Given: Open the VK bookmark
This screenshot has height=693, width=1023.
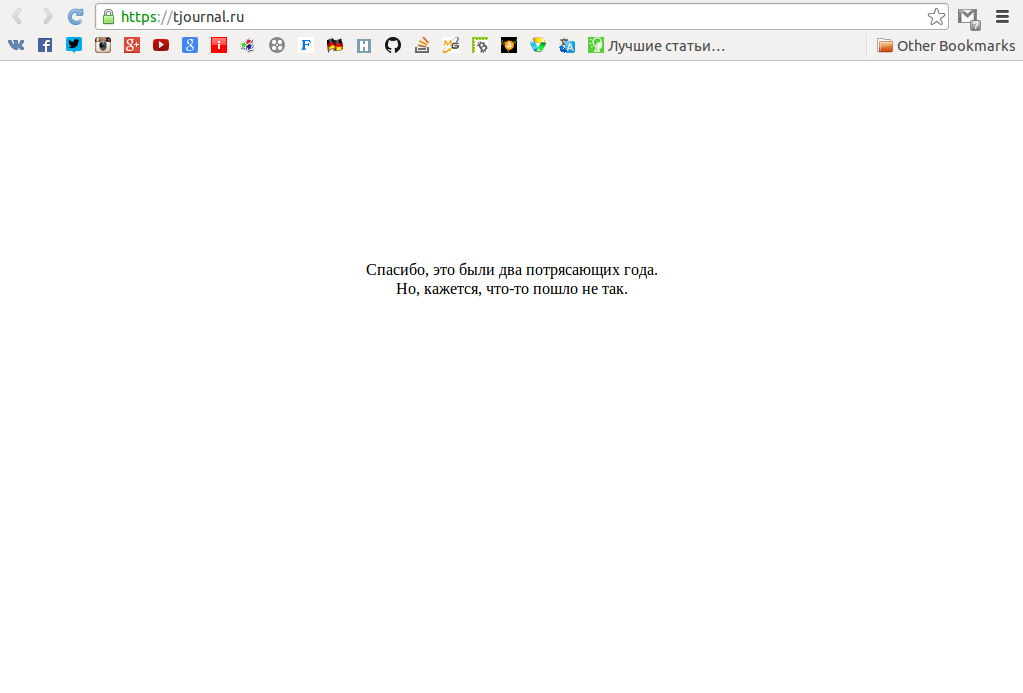Looking at the screenshot, I should pyautogui.click(x=16, y=45).
